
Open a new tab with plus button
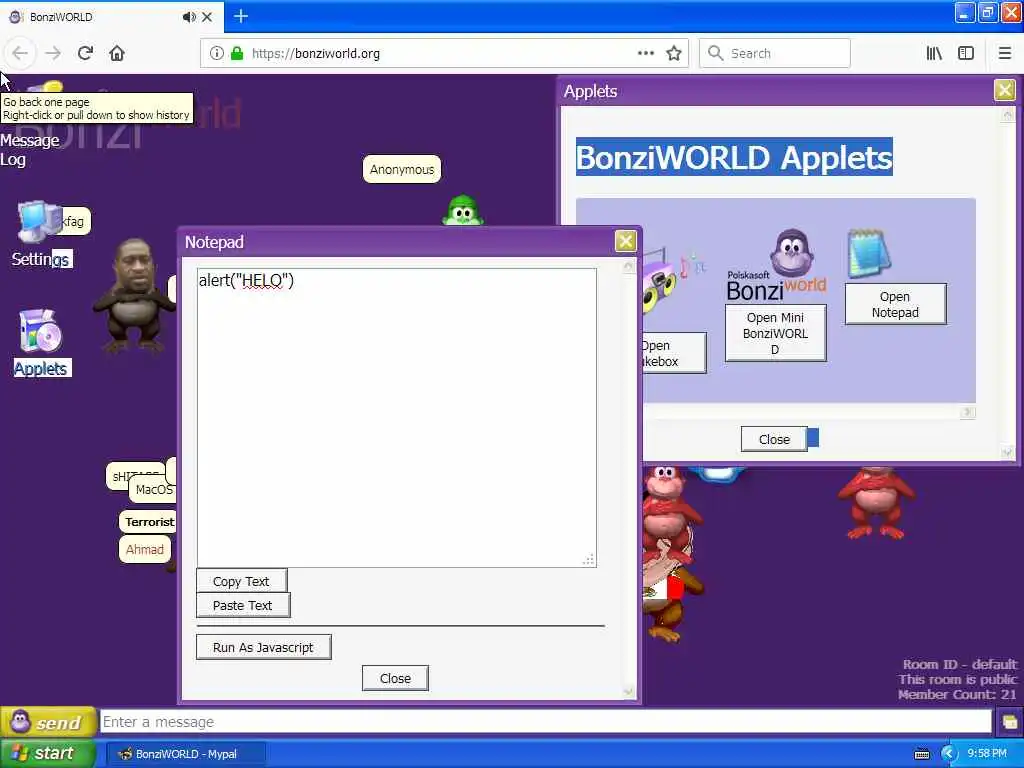click(x=240, y=16)
